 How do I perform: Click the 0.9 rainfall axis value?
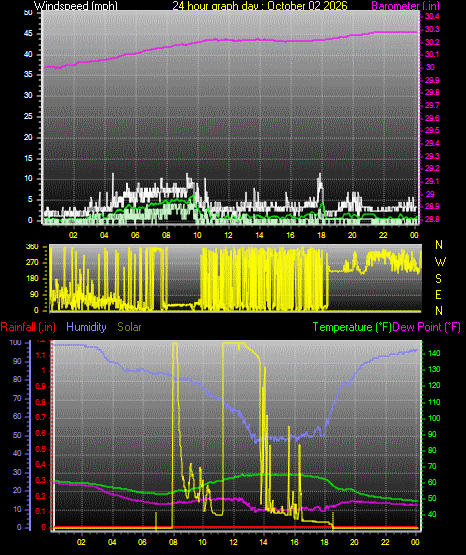41,386
